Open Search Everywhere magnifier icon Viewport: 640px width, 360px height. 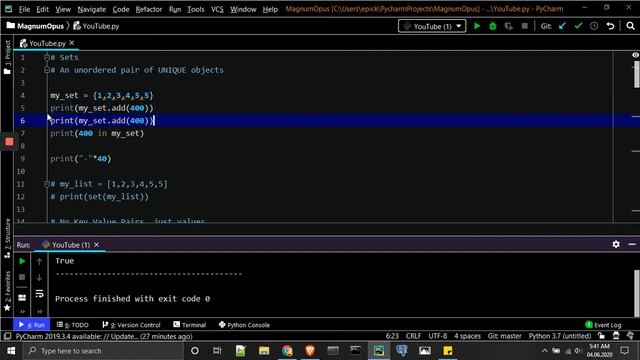pos(630,26)
